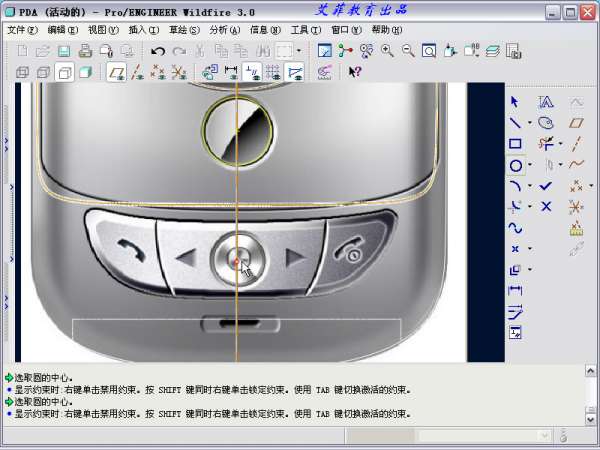This screenshot has width=600, height=450.
Task: Open the 工具(T) menu
Action: click(306, 30)
